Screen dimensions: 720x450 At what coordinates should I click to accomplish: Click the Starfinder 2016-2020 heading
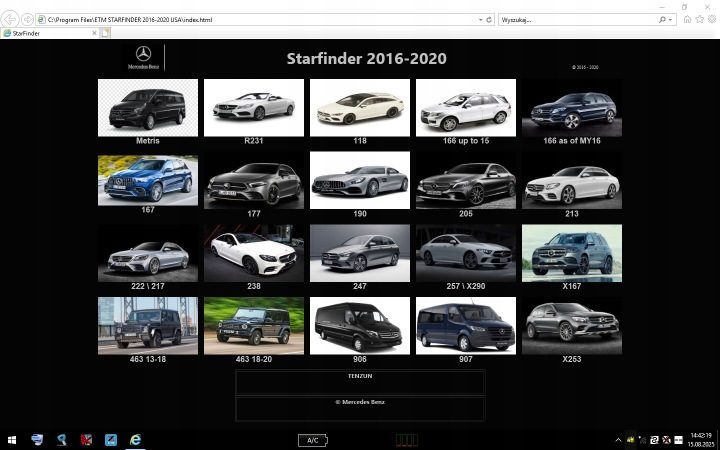point(366,58)
